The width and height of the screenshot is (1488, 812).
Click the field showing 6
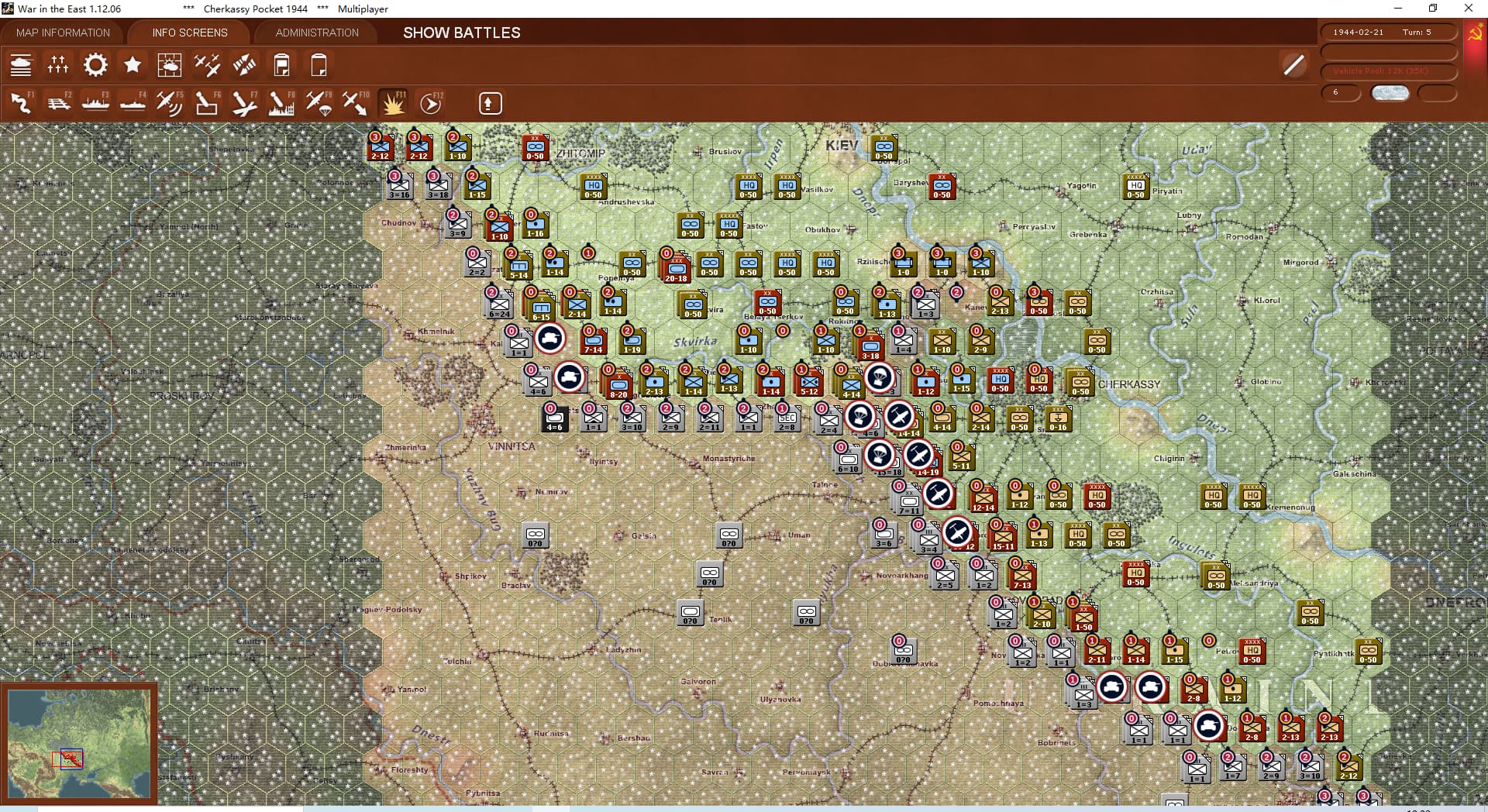(x=1341, y=93)
